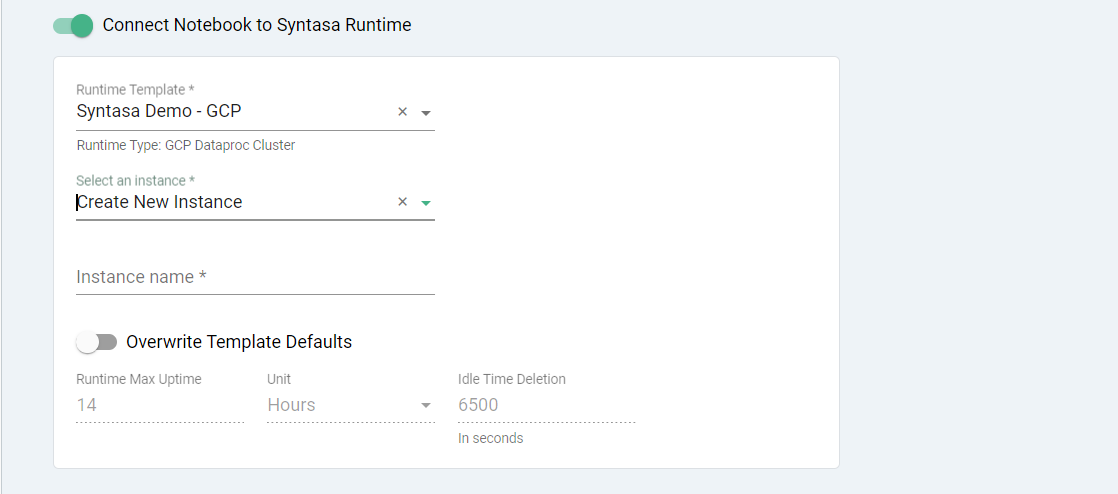Select the Hours unit value
The width and height of the screenshot is (1118, 494).
[292, 405]
